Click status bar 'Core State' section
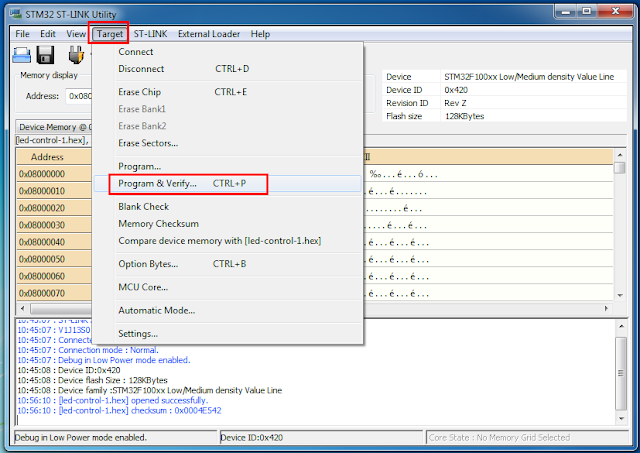640x453 pixels. tap(527, 438)
